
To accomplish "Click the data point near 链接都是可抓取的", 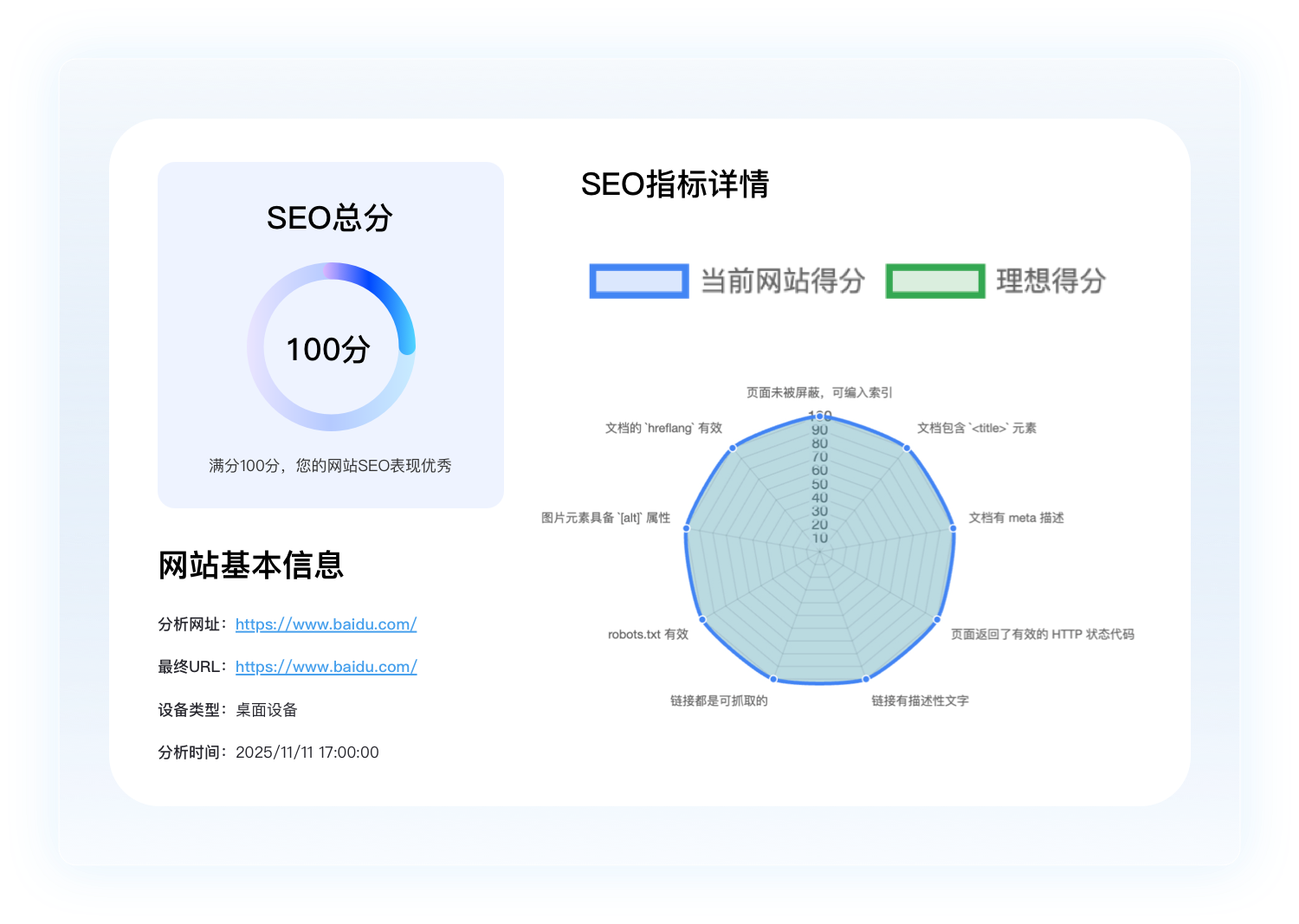I will click(772, 679).
